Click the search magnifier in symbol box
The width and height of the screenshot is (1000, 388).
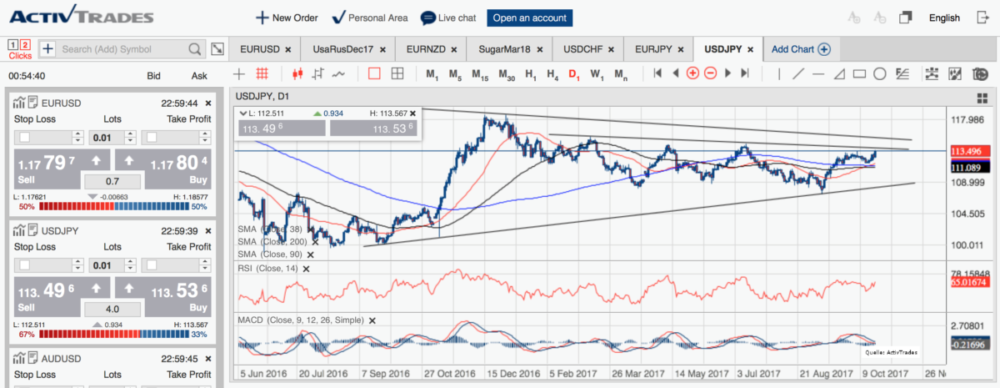click(195, 49)
